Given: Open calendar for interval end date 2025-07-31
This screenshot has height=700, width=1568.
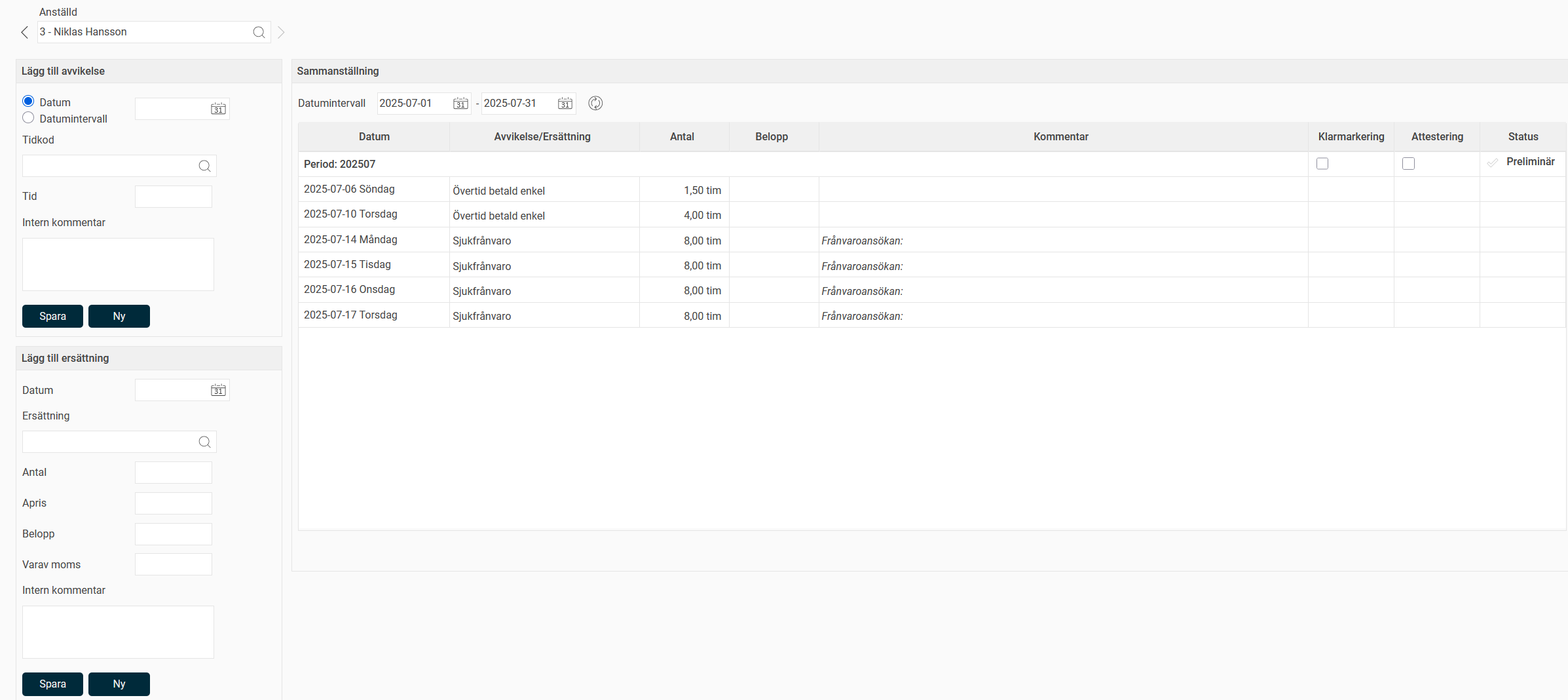Looking at the screenshot, I should point(565,104).
